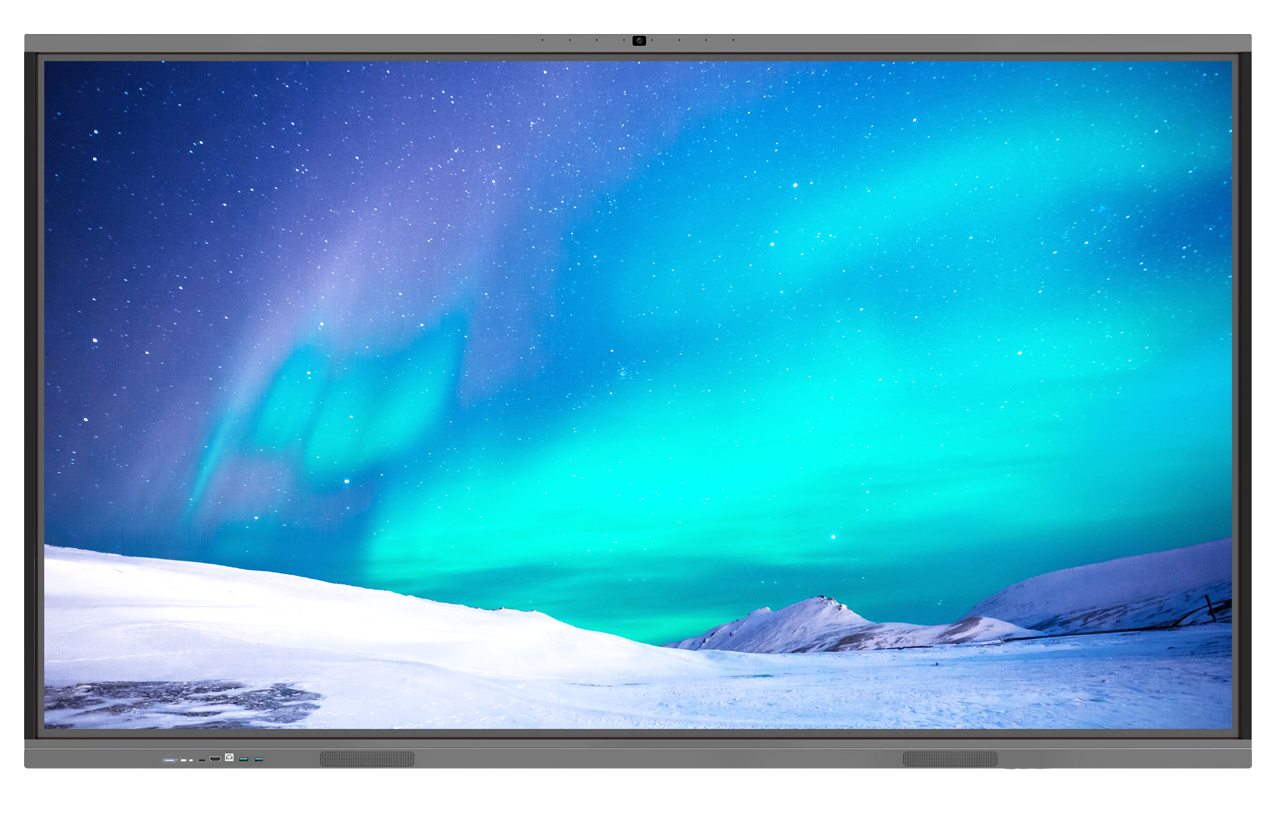The height and width of the screenshot is (833, 1280).
Task: Click microphone hole immediately left of camera
Action: pos(624,41)
